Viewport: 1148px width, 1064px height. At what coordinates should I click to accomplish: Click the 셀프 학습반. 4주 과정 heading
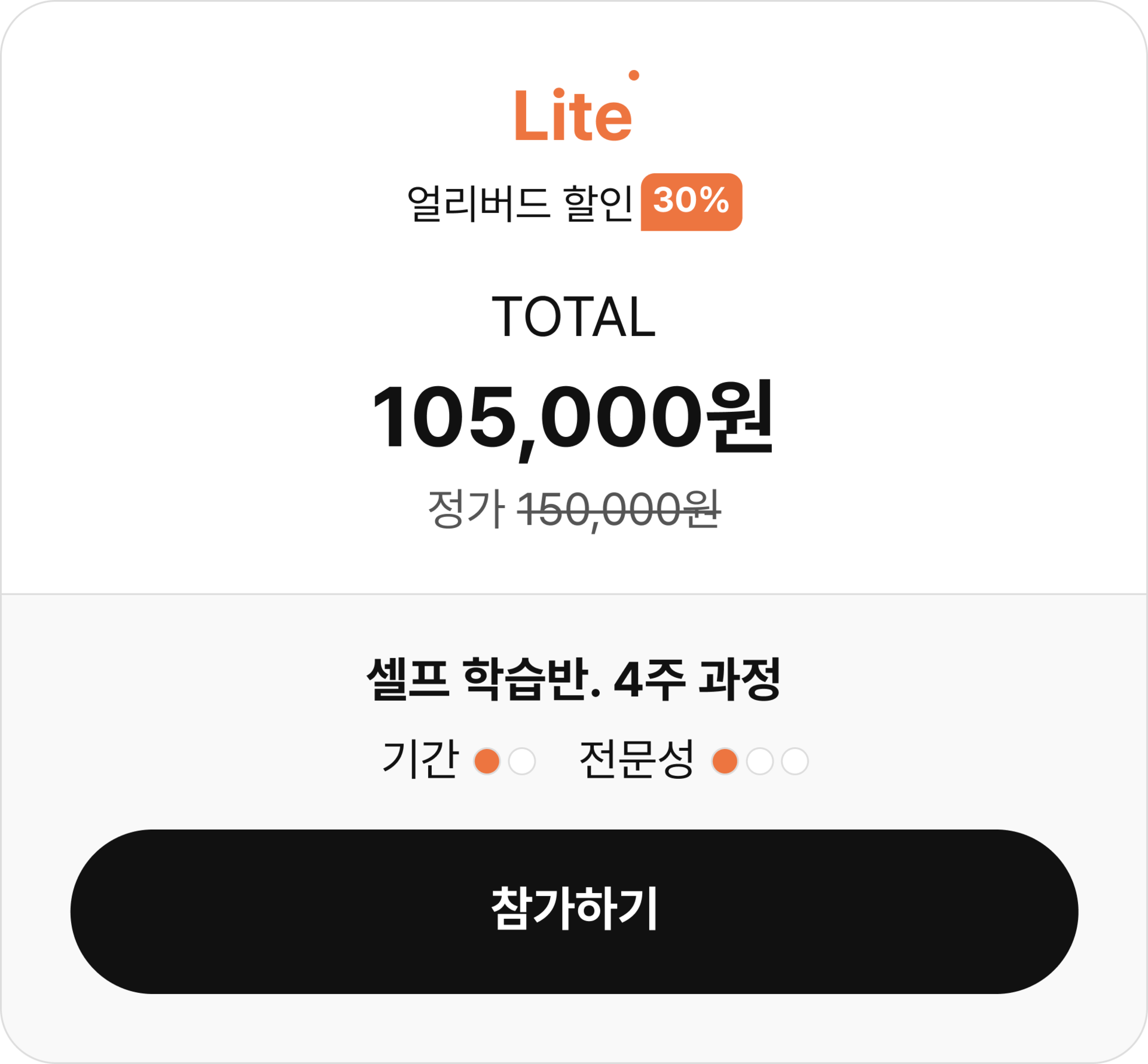pyautogui.click(x=573, y=678)
